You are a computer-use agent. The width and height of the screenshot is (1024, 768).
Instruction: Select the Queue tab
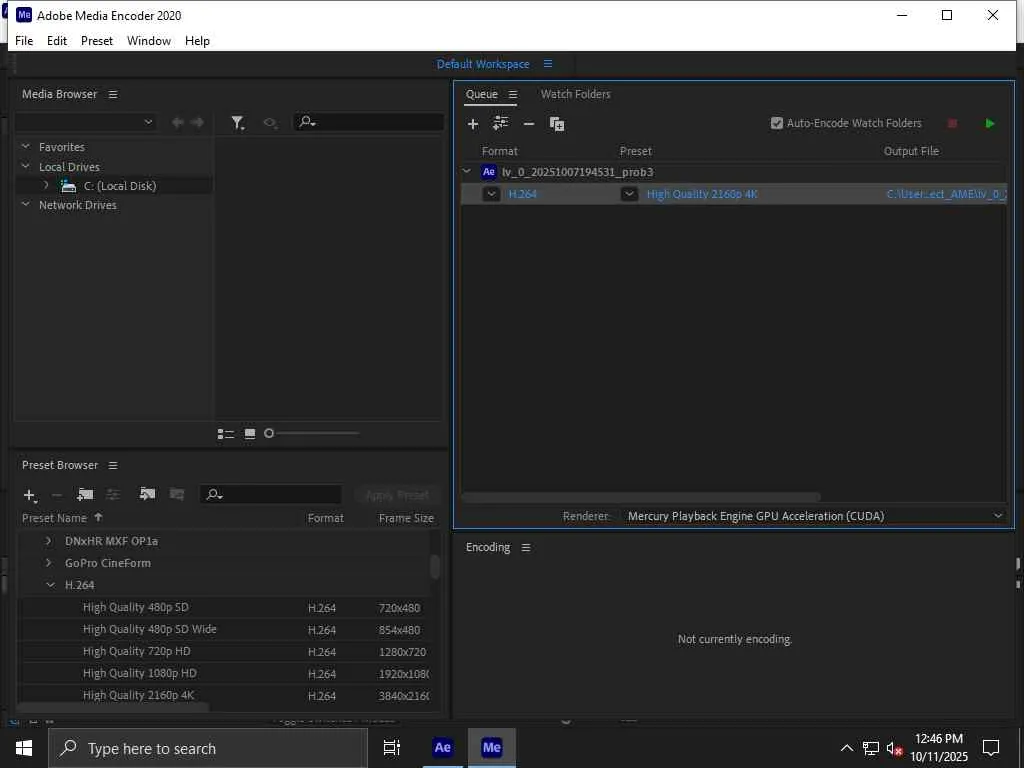[x=482, y=94]
